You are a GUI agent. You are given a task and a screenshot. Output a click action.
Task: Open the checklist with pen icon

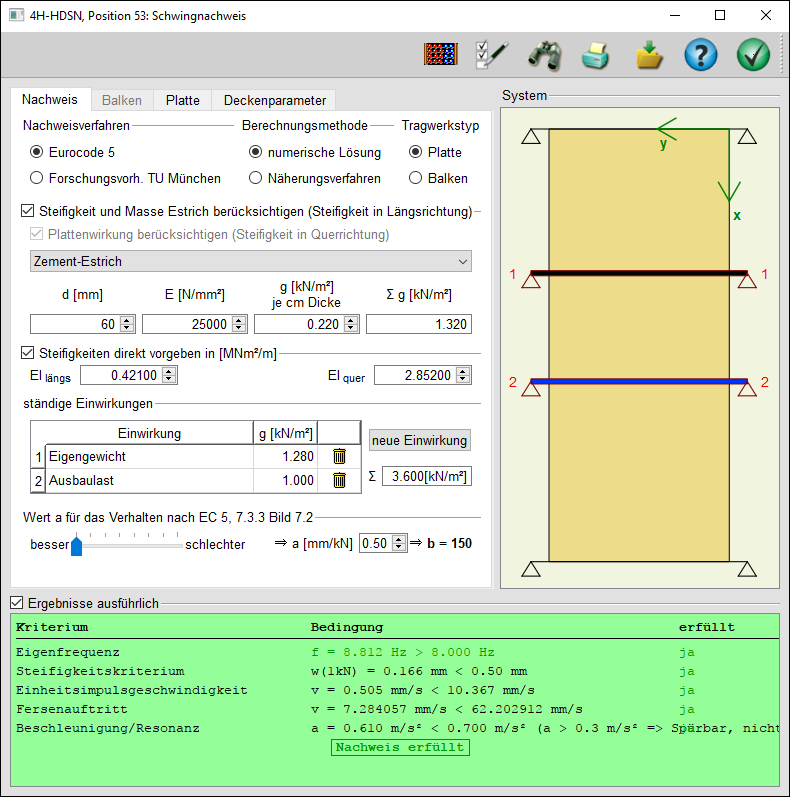tap(492, 55)
